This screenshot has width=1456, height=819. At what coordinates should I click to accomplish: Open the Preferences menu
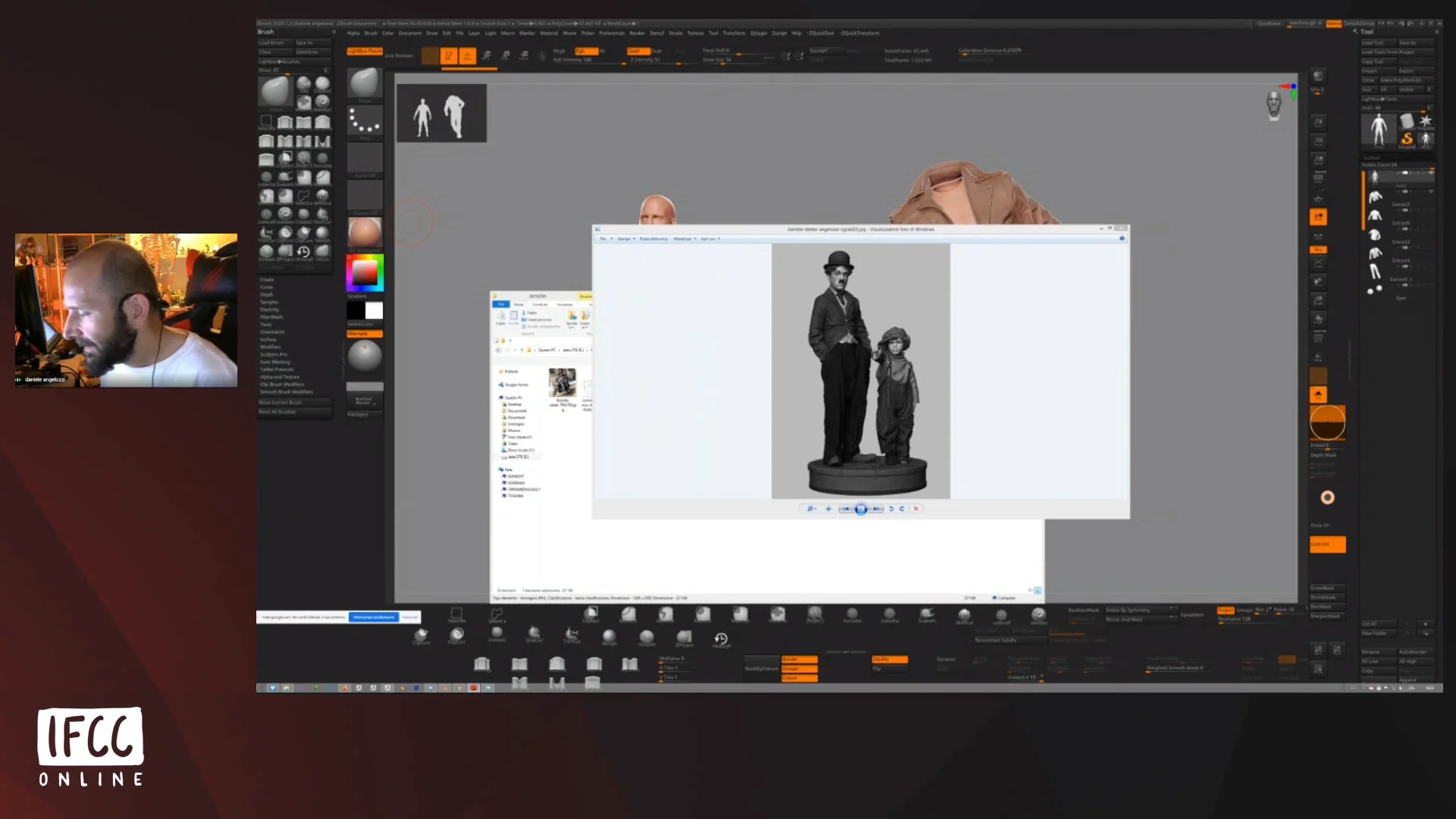(612, 33)
